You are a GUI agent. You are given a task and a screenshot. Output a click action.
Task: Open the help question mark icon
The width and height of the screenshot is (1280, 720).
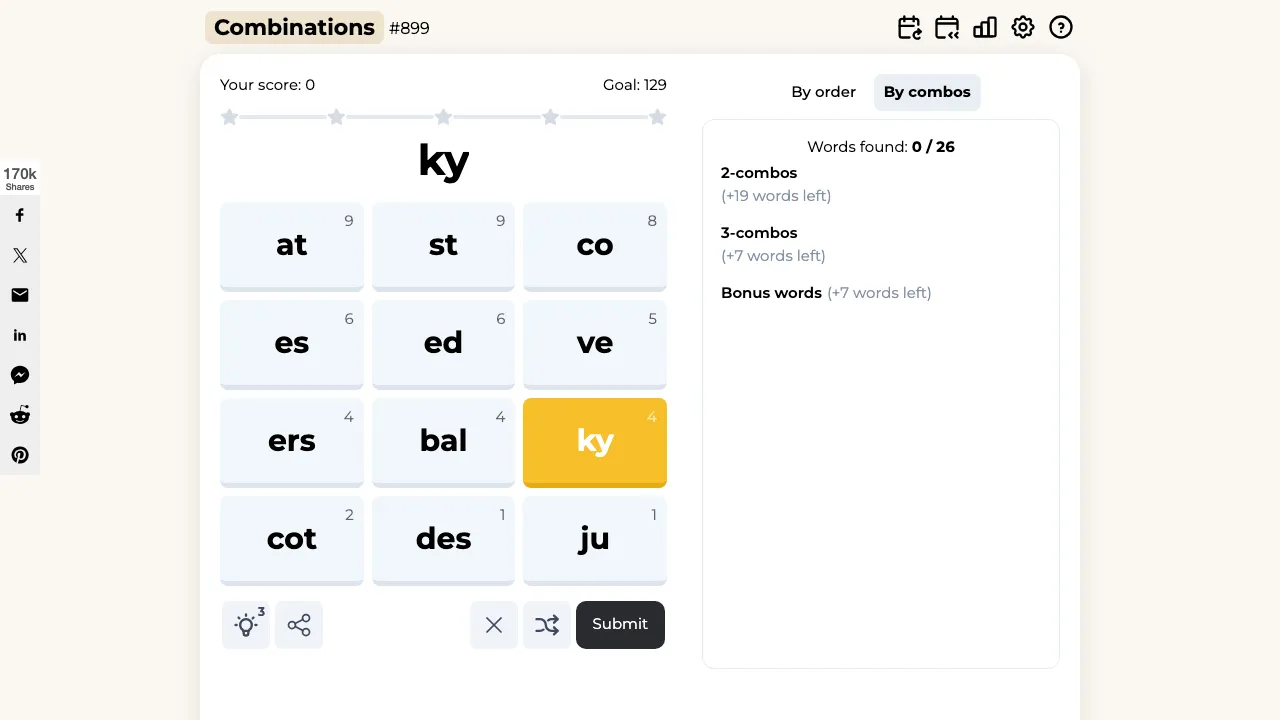[1061, 28]
